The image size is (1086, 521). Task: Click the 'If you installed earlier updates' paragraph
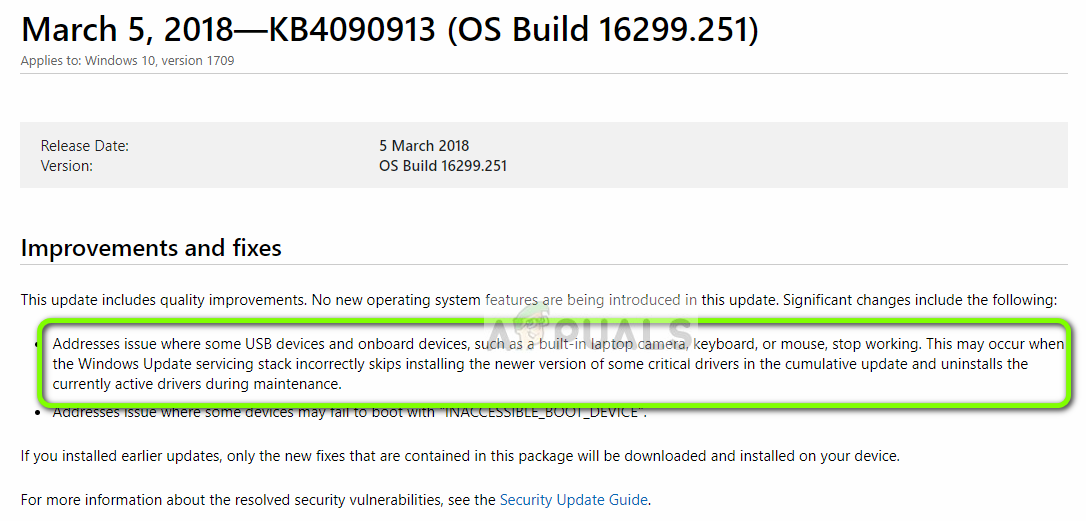tap(460, 456)
